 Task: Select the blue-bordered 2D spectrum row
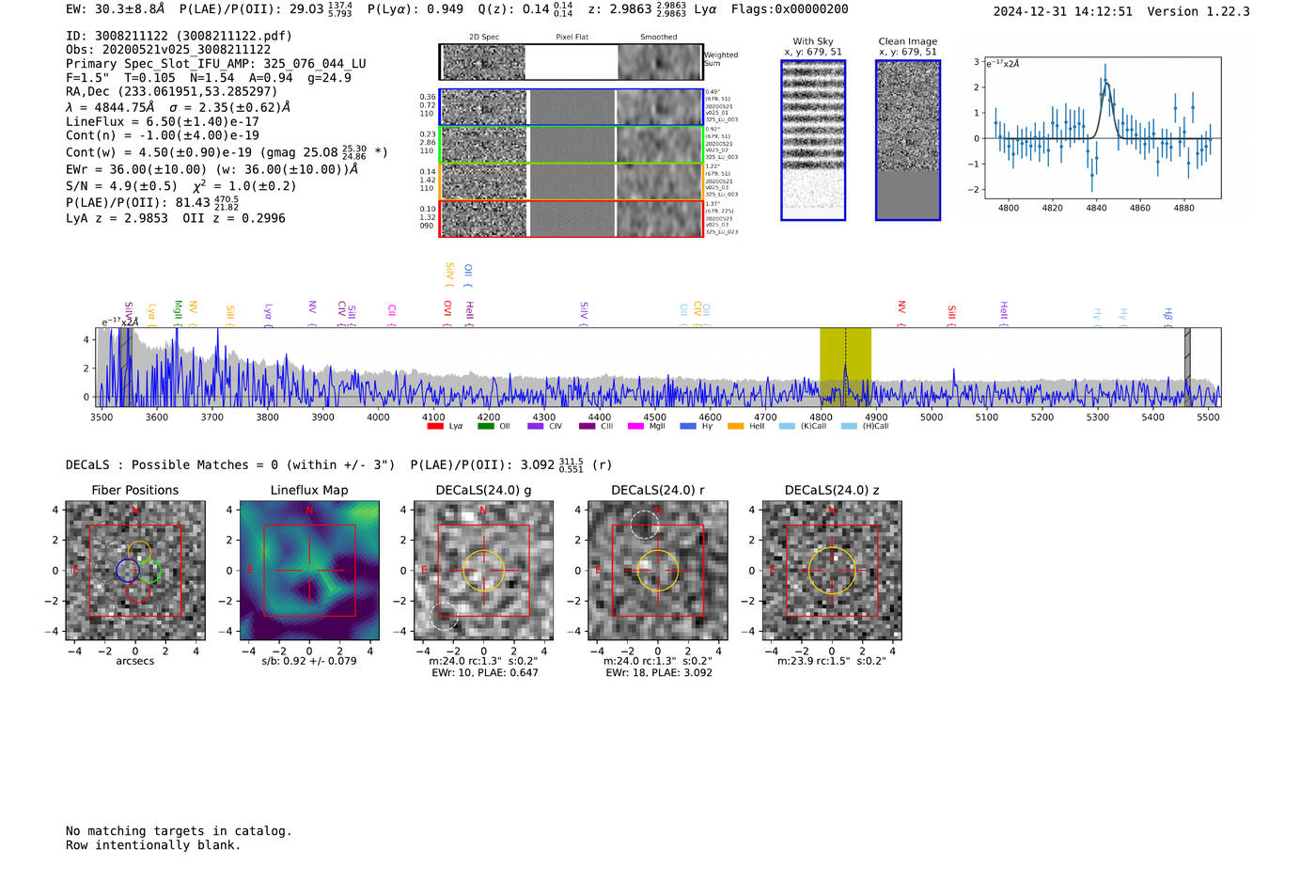pos(571,107)
